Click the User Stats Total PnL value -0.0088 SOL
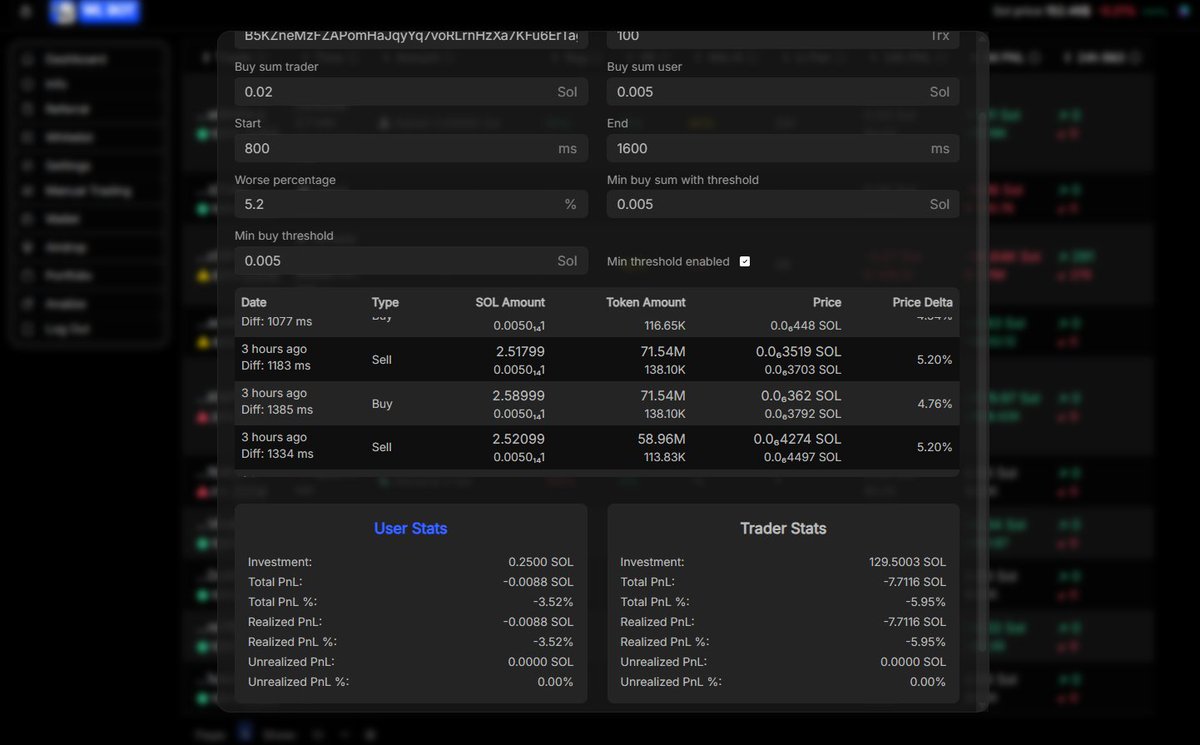Image resolution: width=1200 pixels, height=745 pixels. click(x=538, y=582)
